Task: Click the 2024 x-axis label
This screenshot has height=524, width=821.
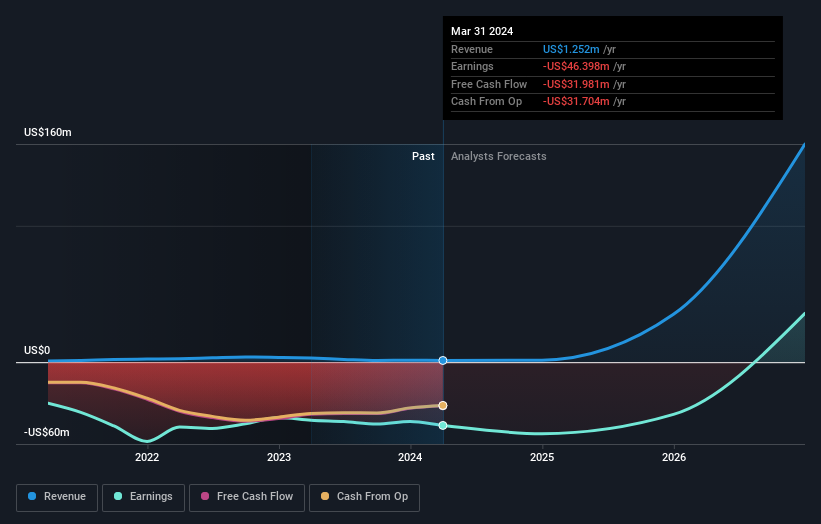Action: [x=410, y=457]
